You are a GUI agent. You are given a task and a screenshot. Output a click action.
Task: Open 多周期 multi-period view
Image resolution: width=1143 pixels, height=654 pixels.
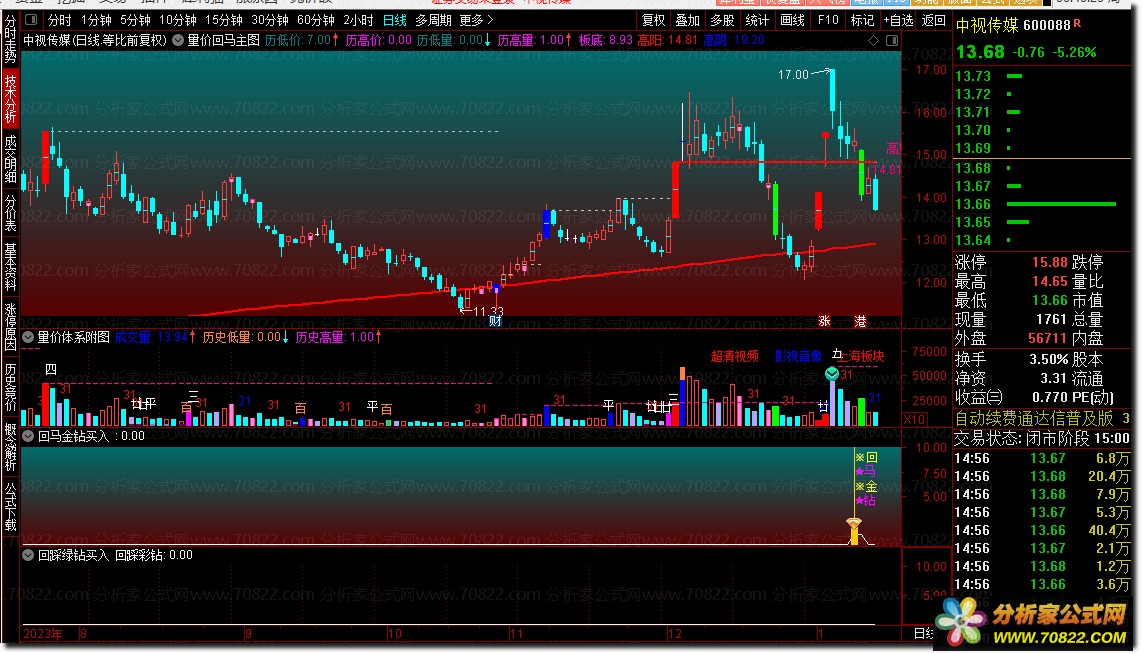click(x=433, y=20)
